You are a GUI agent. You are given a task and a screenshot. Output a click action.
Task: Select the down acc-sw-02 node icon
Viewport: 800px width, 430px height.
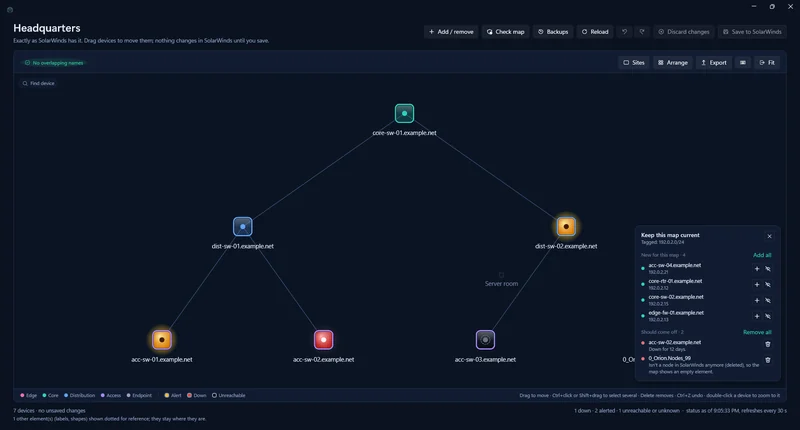tap(323, 340)
